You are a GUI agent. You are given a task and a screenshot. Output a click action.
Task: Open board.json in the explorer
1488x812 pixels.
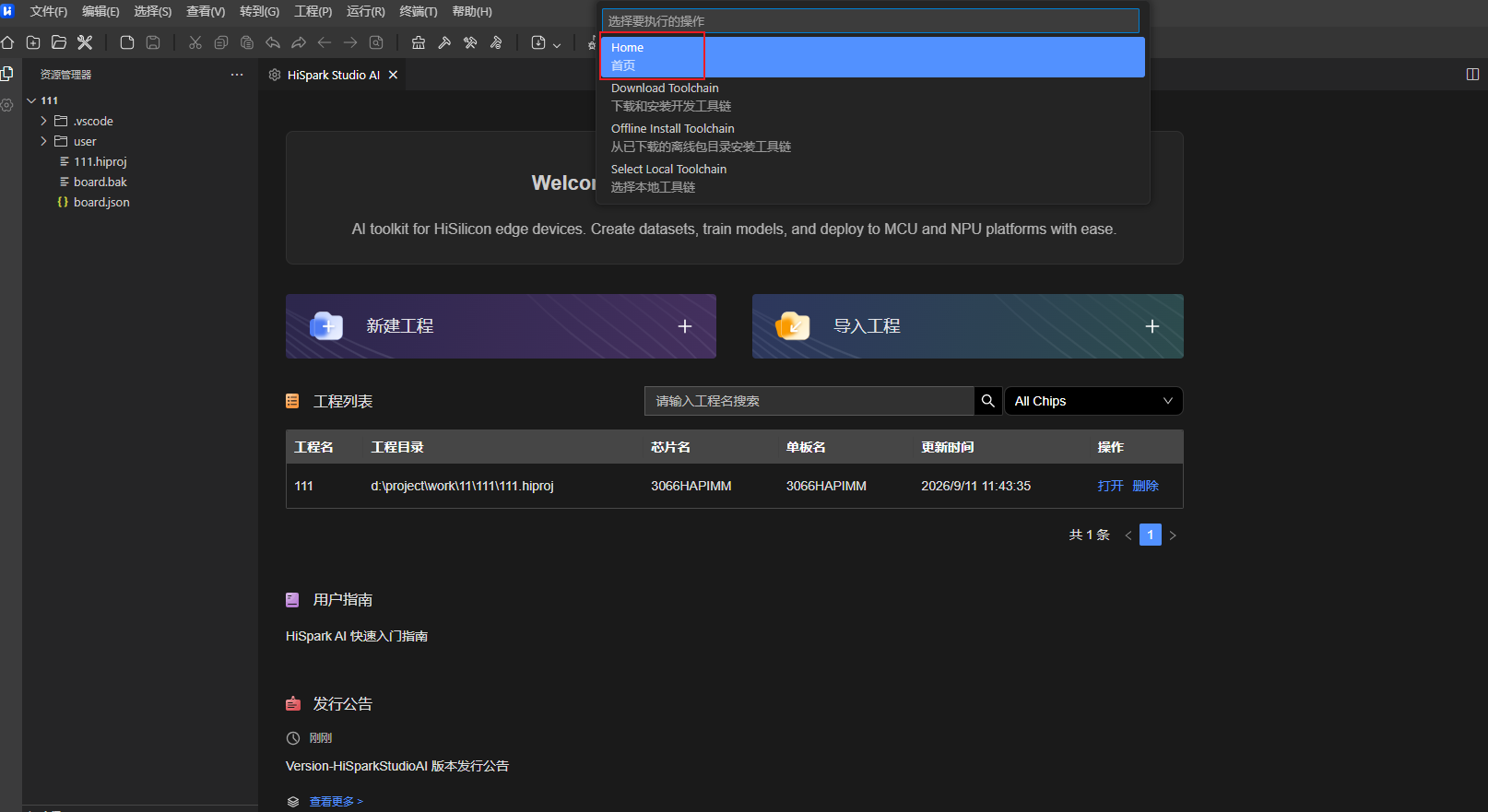[x=101, y=202]
